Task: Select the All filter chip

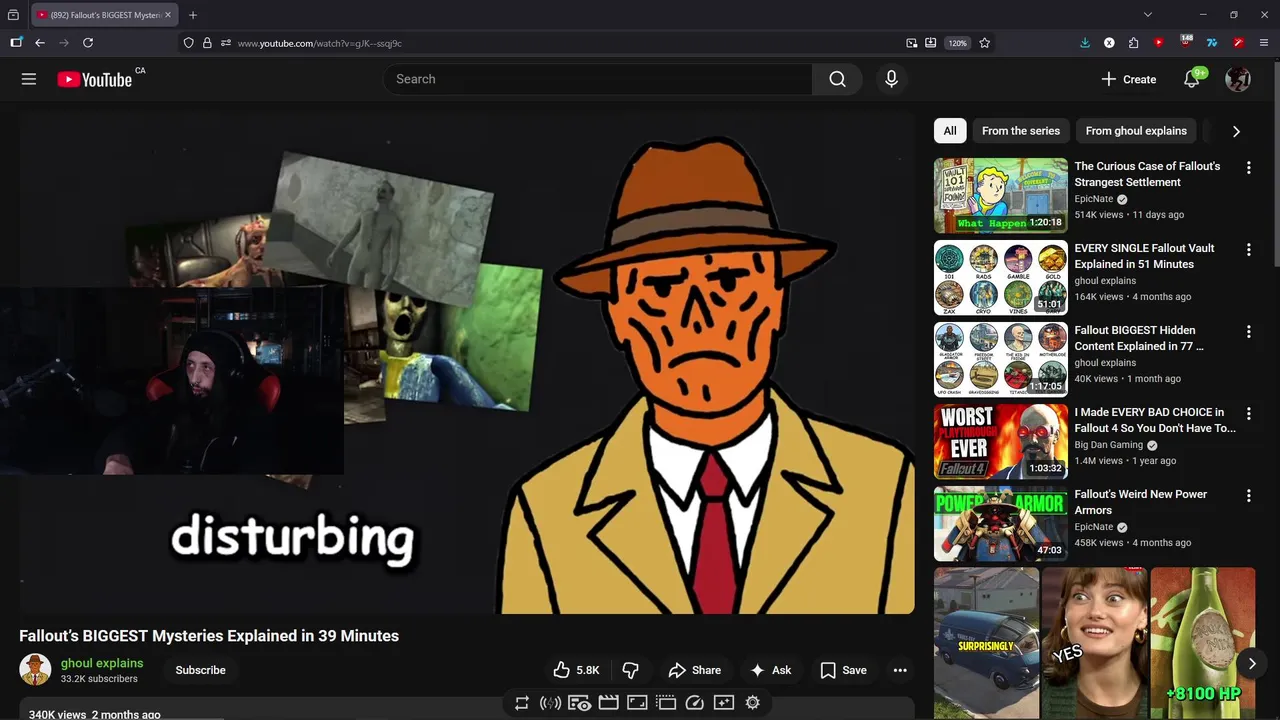Action: 950,131
